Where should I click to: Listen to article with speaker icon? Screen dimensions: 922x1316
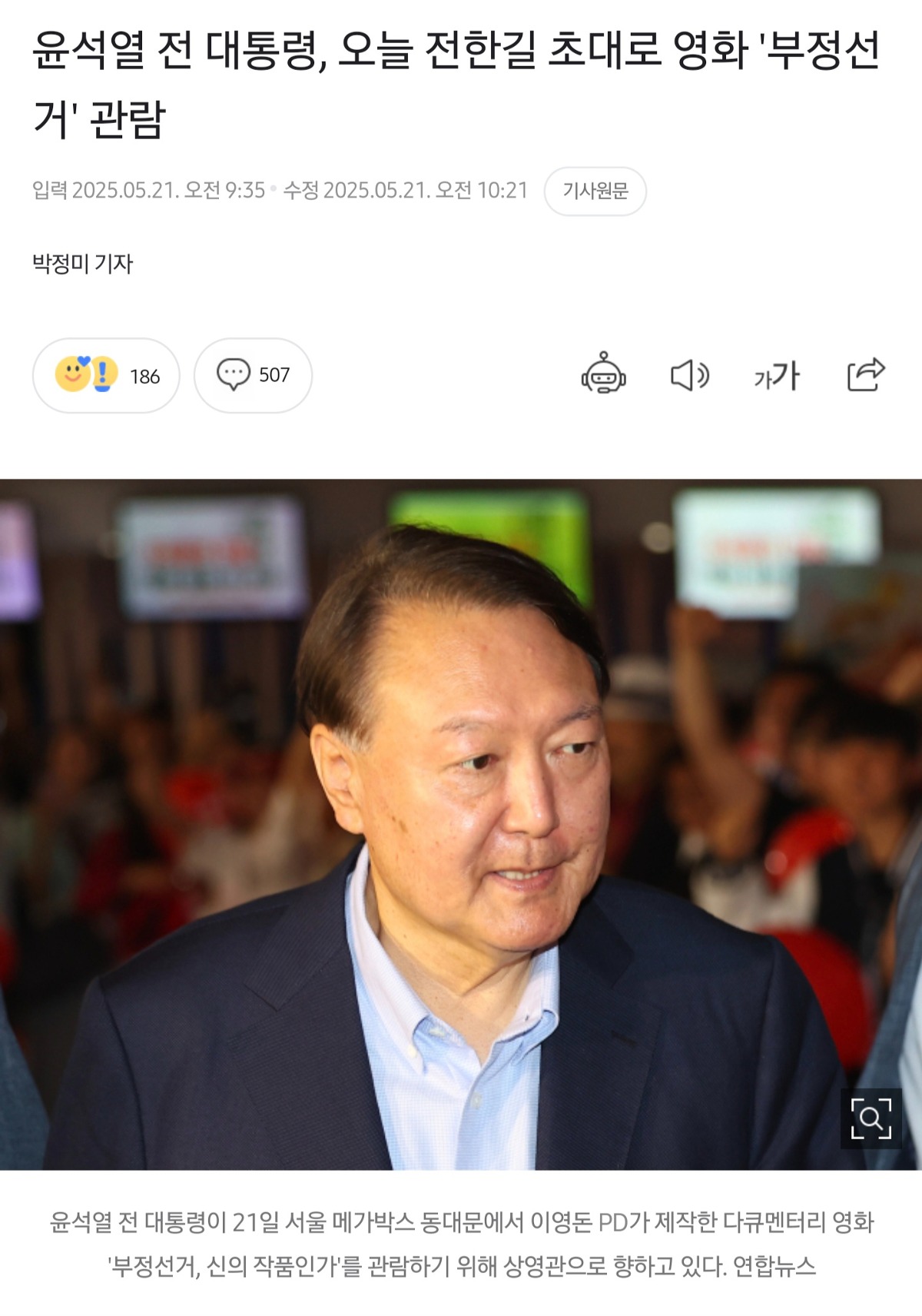click(689, 375)
